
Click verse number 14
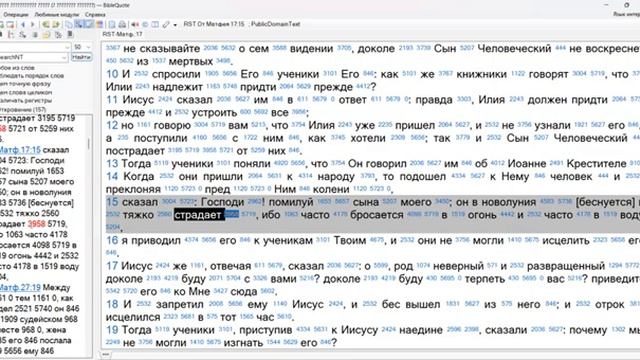coord(112,176)
